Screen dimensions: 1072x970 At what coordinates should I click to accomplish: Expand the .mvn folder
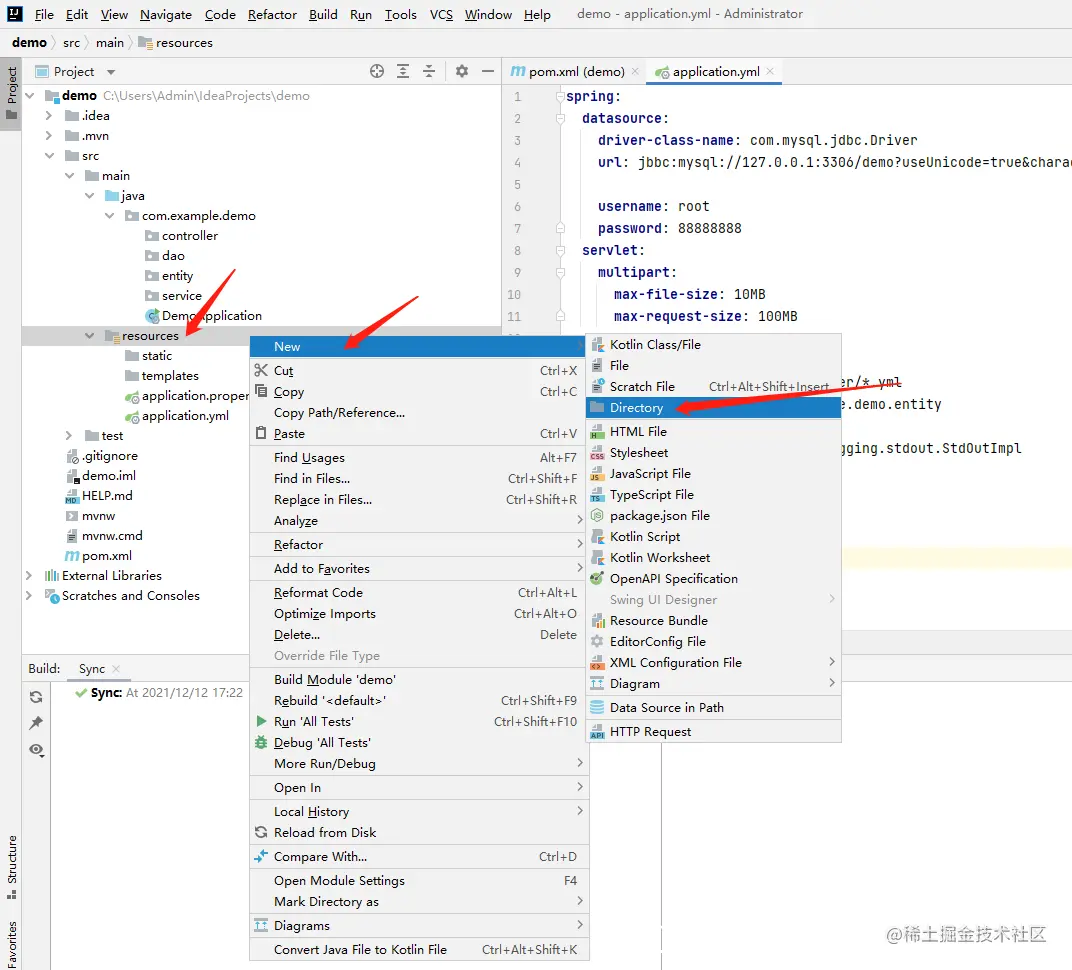(49, 135)
